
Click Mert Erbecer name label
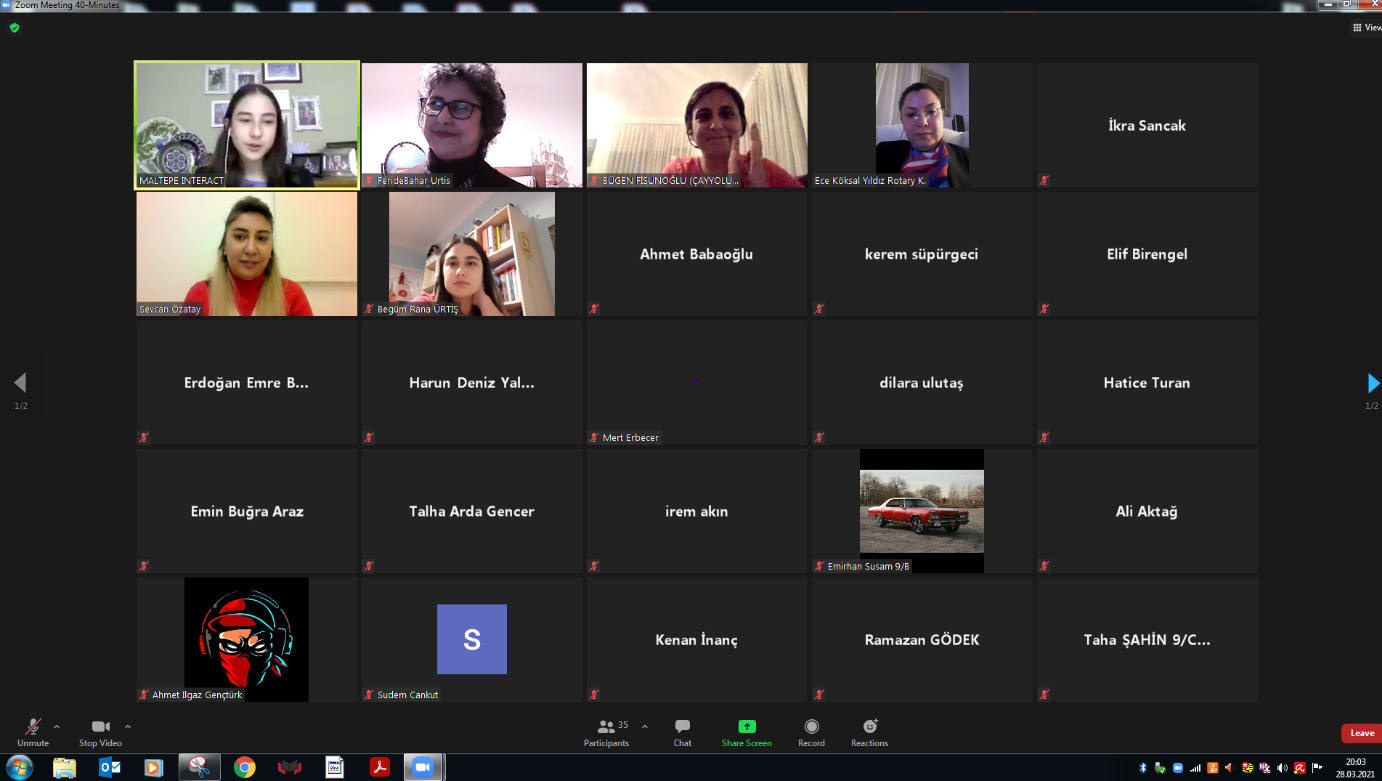[x=631, y=437]
